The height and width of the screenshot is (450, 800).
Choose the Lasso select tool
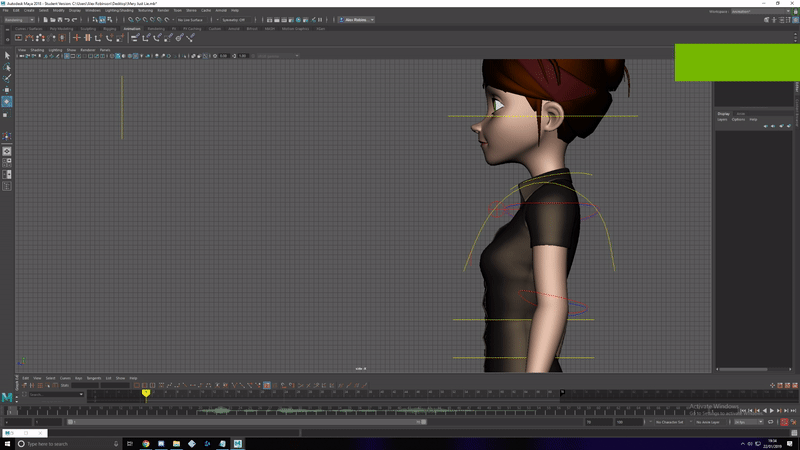tap(7, 67)
